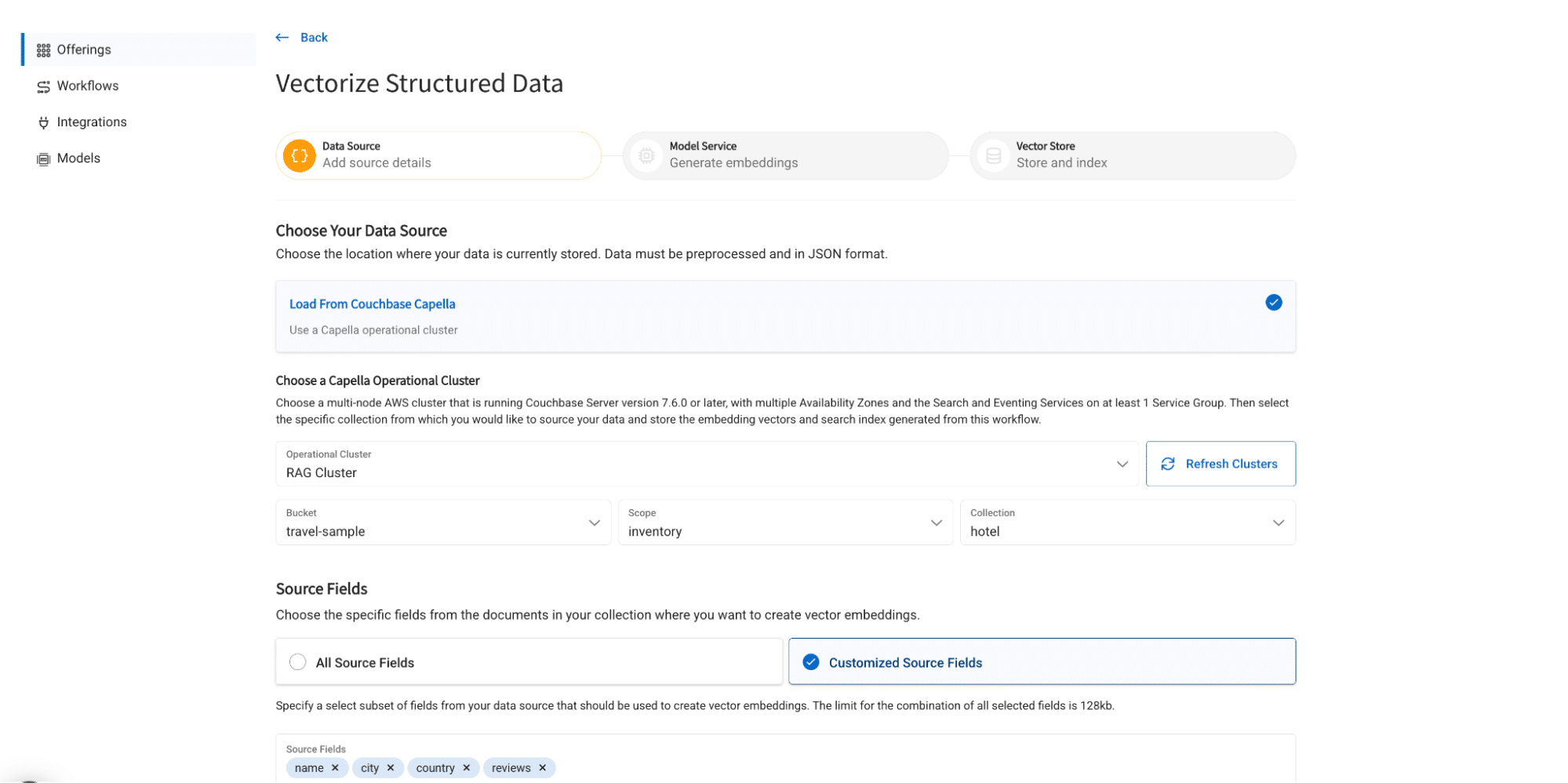Toggle the Load From Couchbase Capella checkmark

(1273, 302)
